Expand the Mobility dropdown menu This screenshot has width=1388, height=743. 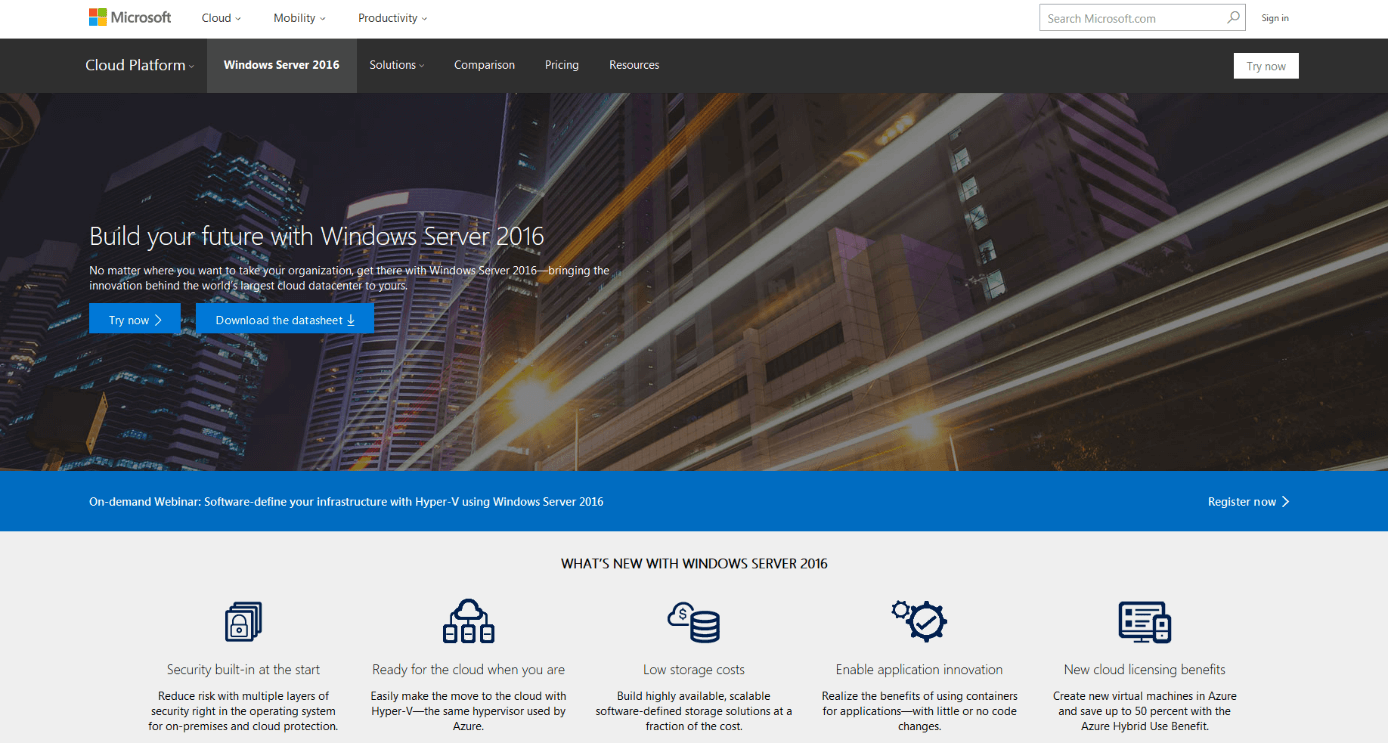click(x=300, y=18)
